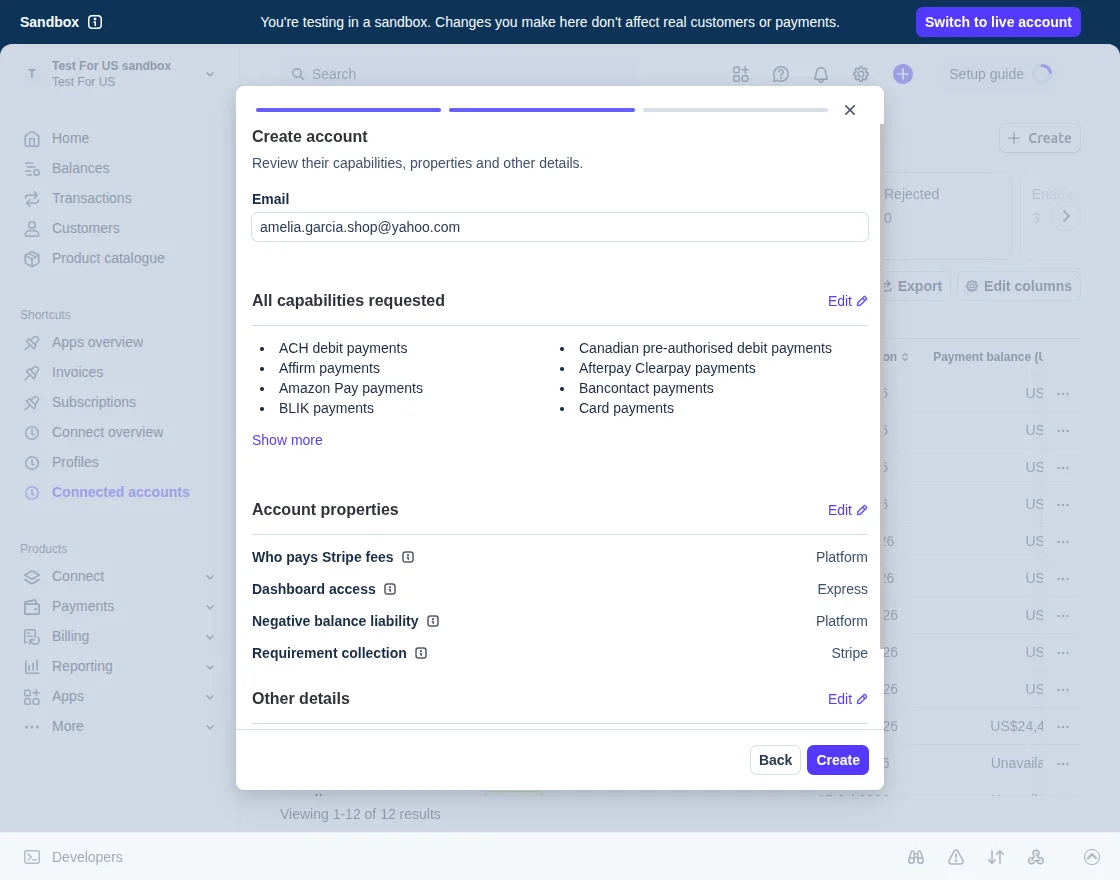This screenshot has height=880, width=1120.
Task: Expand the Apps products section
Action: pyautogui.click(x=210, y=697)
